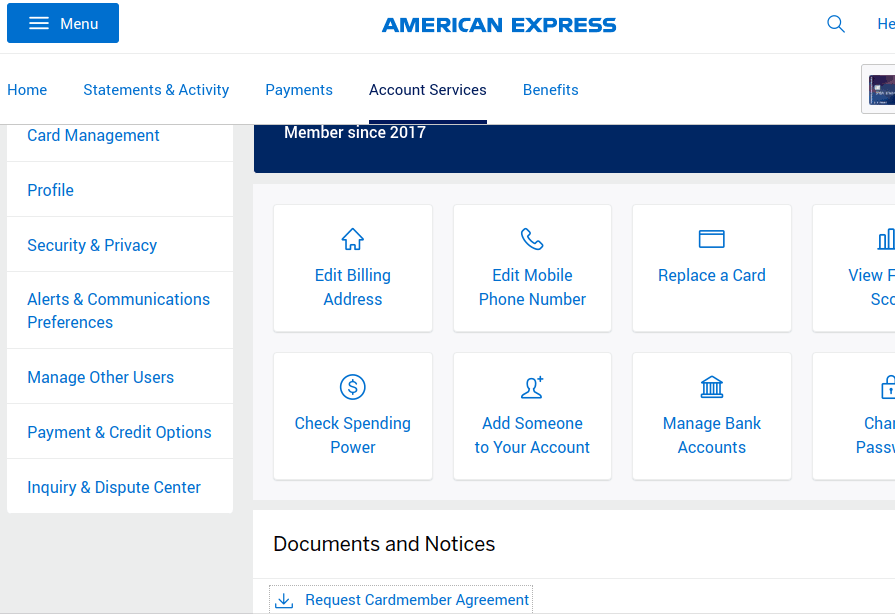Open the hamburger Menu button
This screenshot has width=895, height=614.
tap(63, 23)
